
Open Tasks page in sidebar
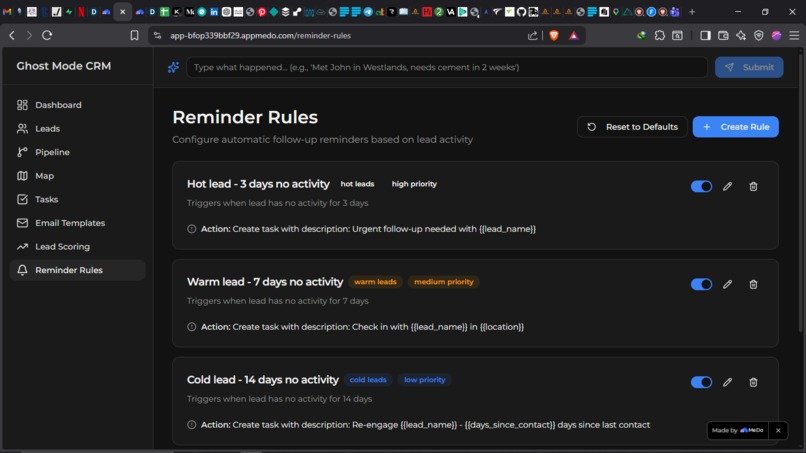(77, 200)
